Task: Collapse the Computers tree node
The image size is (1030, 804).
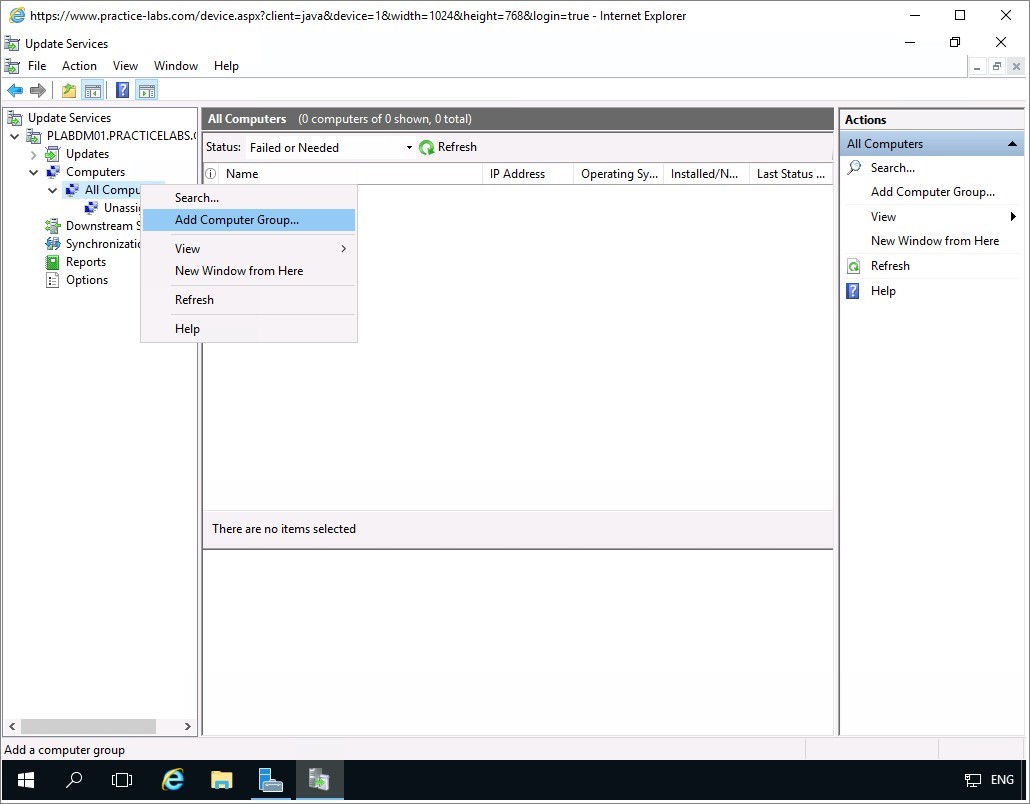Action: tap(33, 172)
